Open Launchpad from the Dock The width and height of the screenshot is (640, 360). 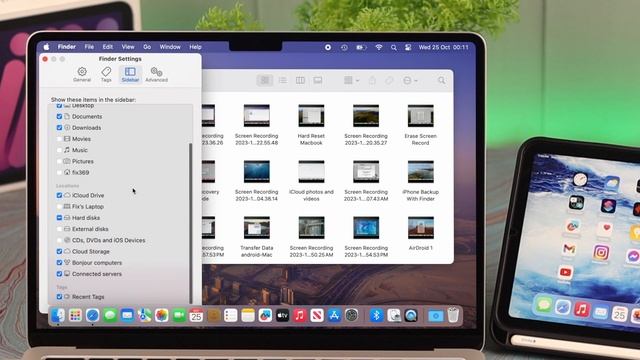coord(75,315)
